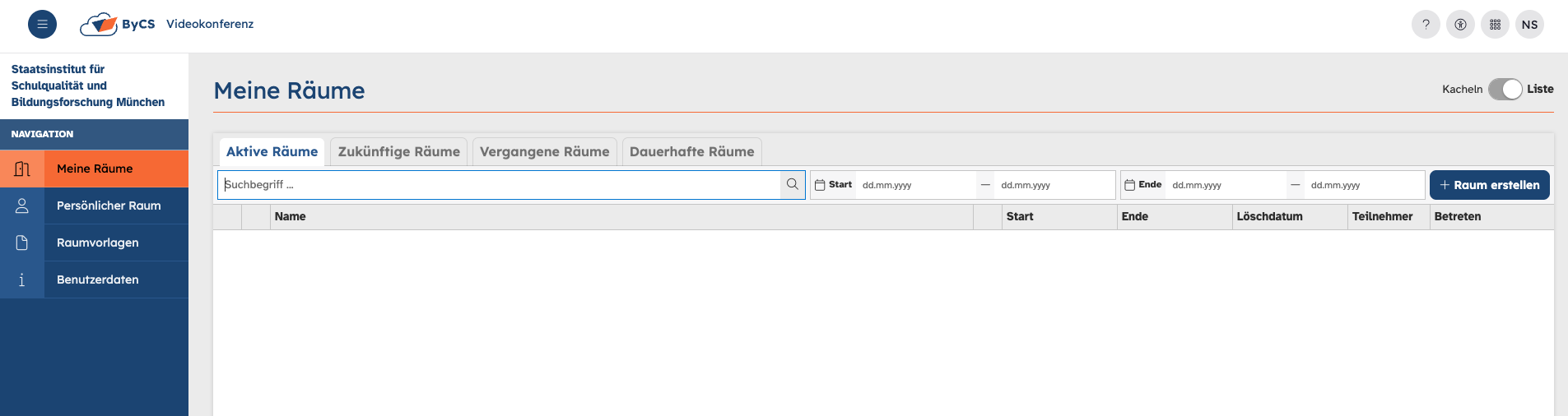Open Benutzerdaten in sidebar
Viewport: 1568px width, 416px height.
(97, 280)
